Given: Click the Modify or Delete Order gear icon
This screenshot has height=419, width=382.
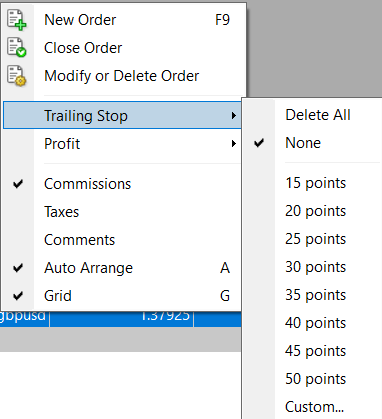Looking at the screenshot, I should coord(17,76).
